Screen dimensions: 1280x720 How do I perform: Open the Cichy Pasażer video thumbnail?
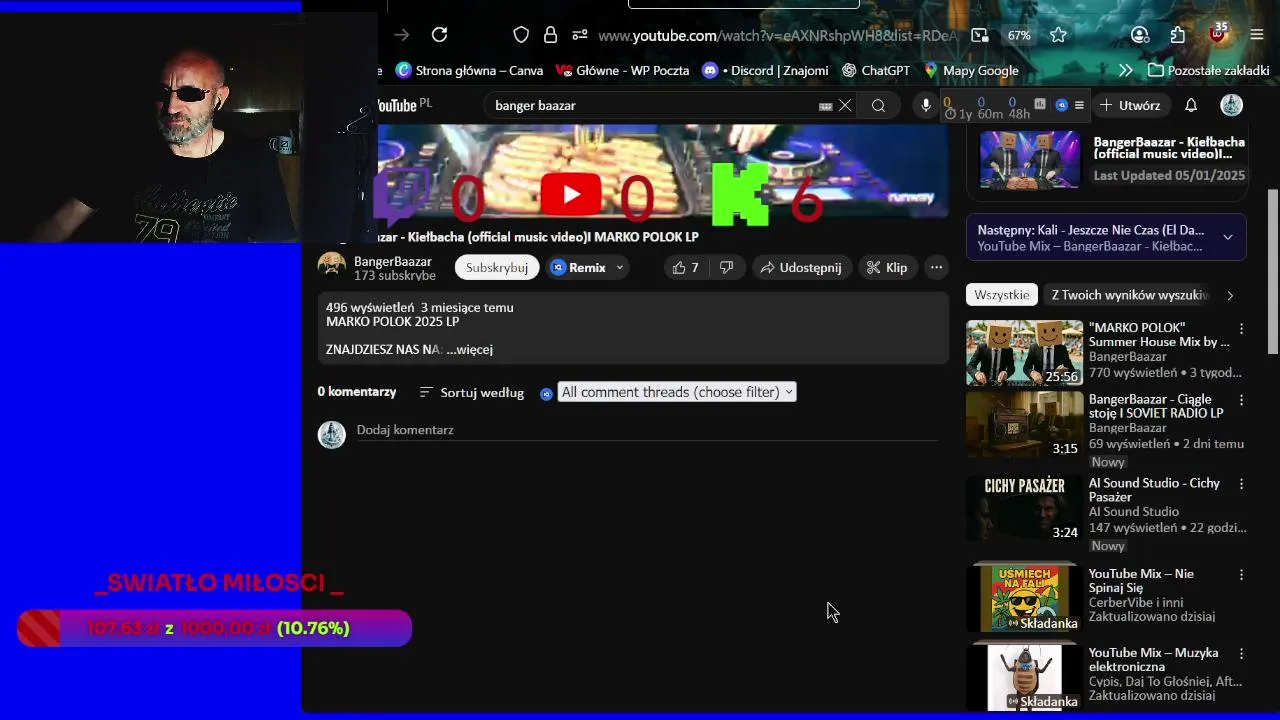(x=1024, y=508)
